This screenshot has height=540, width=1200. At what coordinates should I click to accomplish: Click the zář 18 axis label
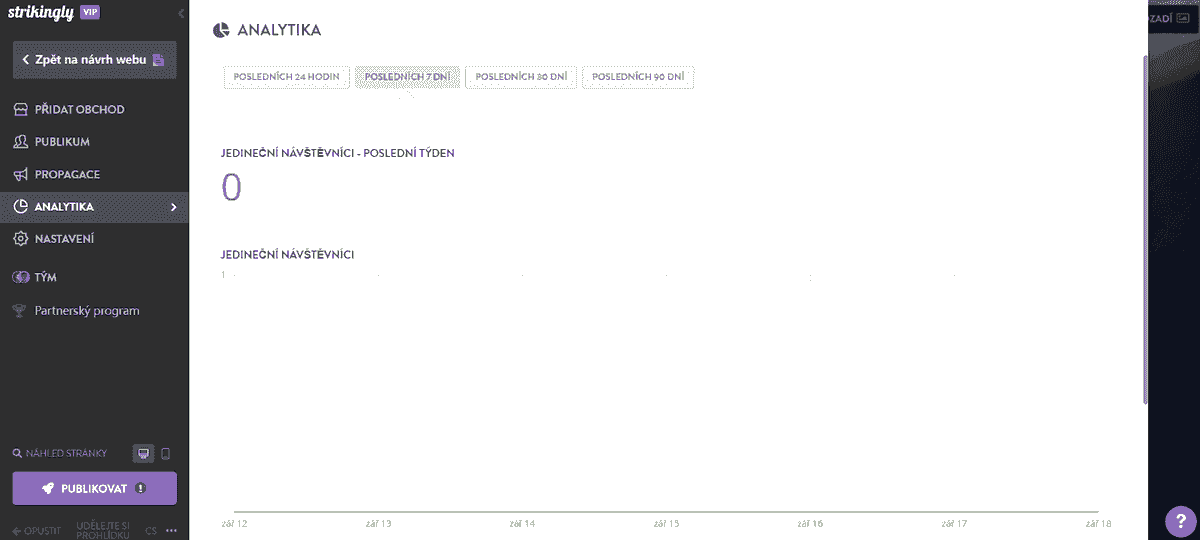[x=1098, y=523]
